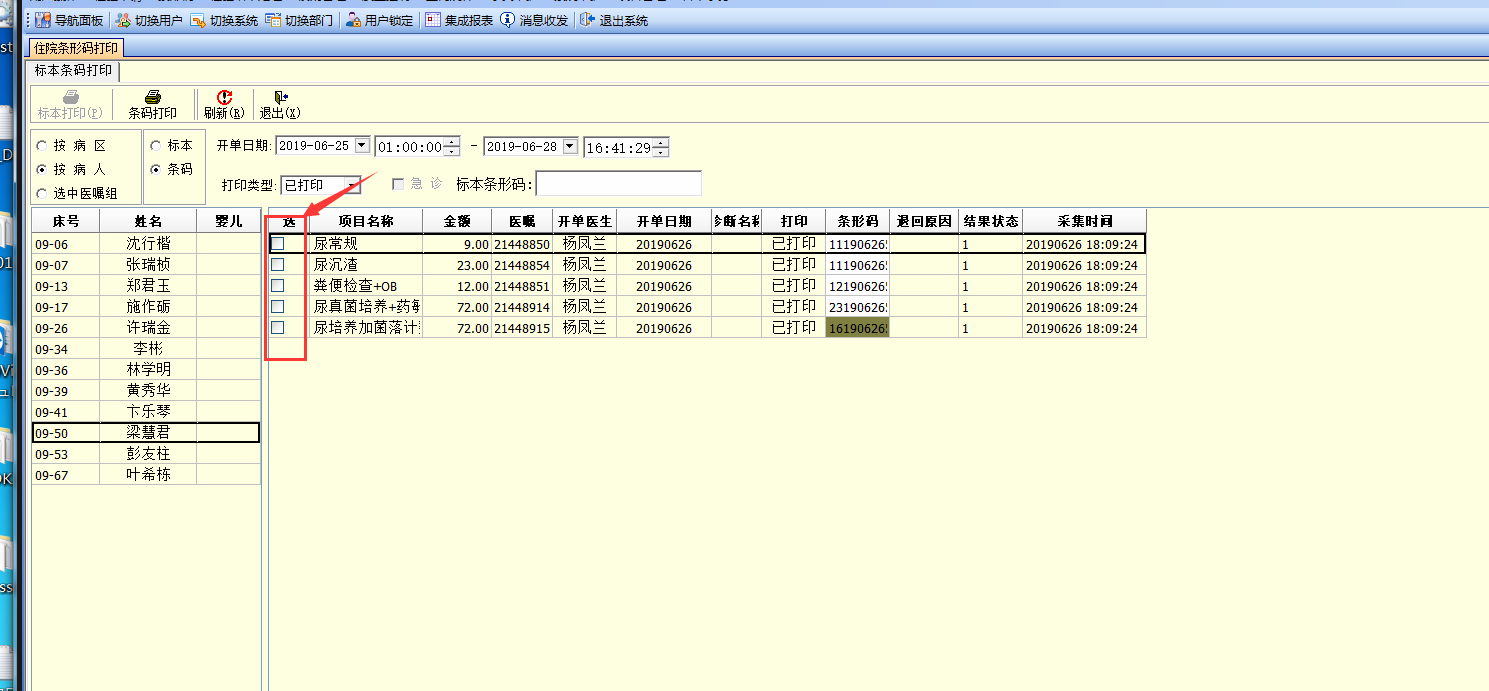Expand the 打印类型 dropdown
The width and height of the screenshot is (1489, 691).
[x=353, y=185]
